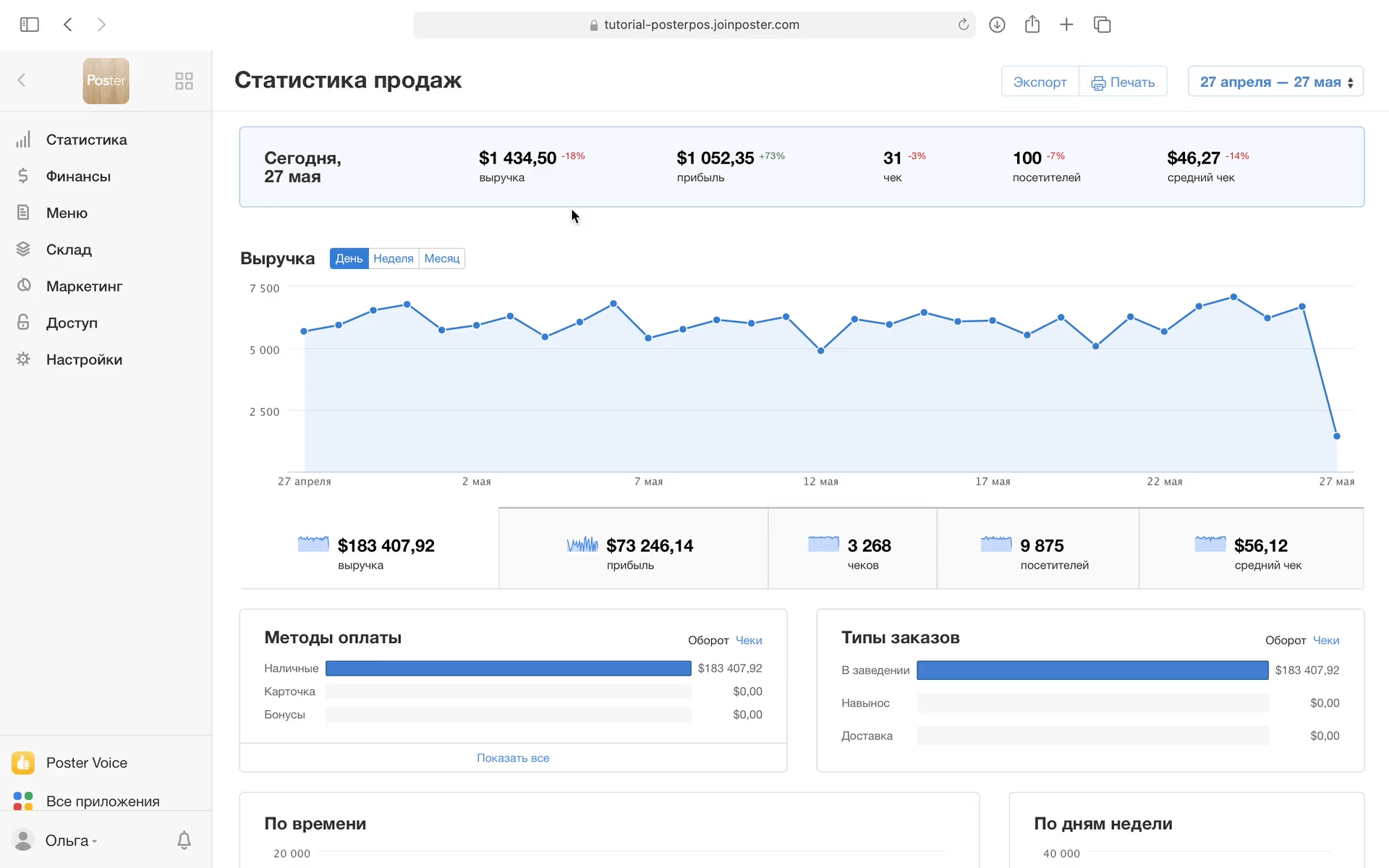Viewport: 1389px width, 868px height.
Task: Switch revenue chart to Месяц view
Action: (441, 258)
